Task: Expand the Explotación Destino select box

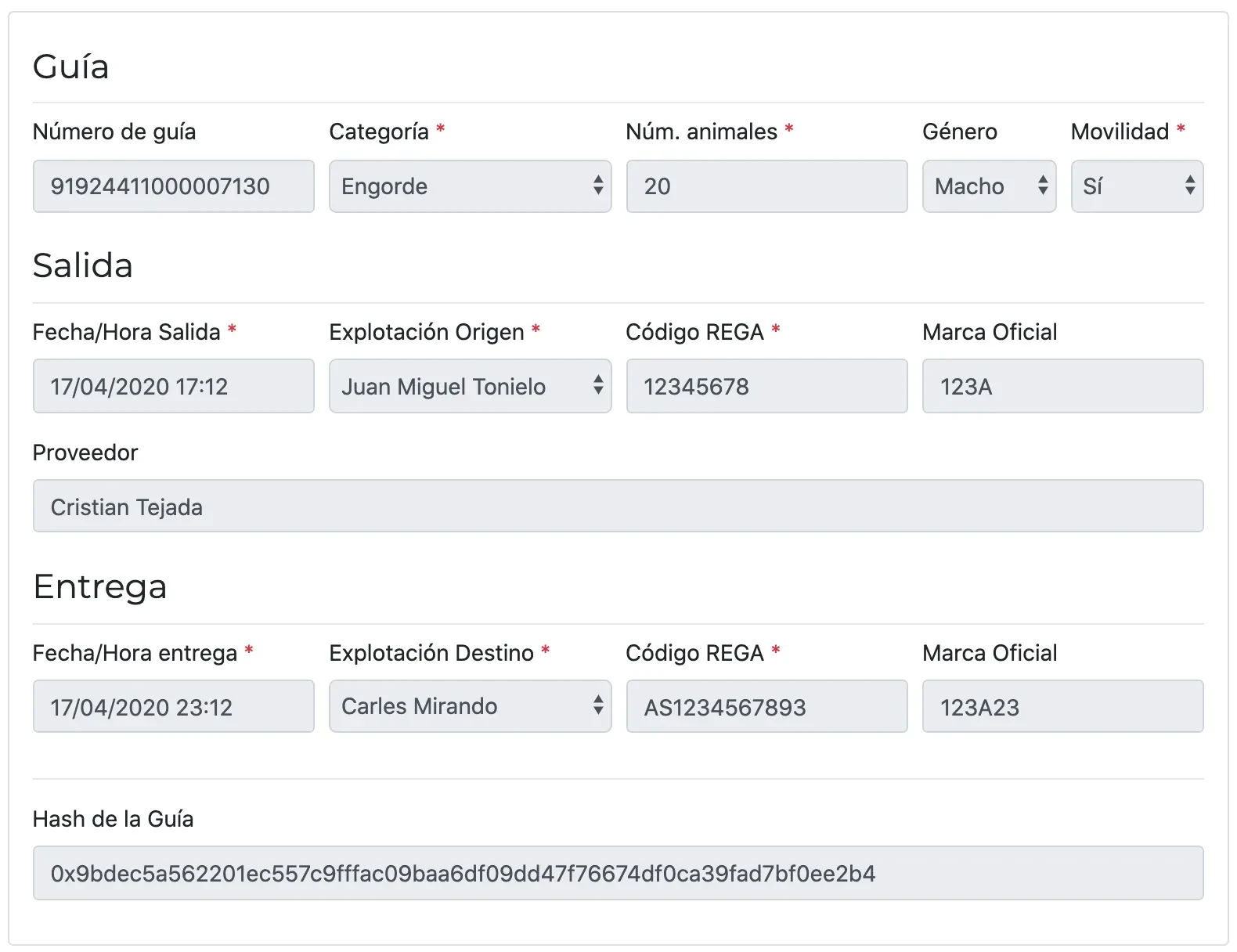Action: coord(470,706)
